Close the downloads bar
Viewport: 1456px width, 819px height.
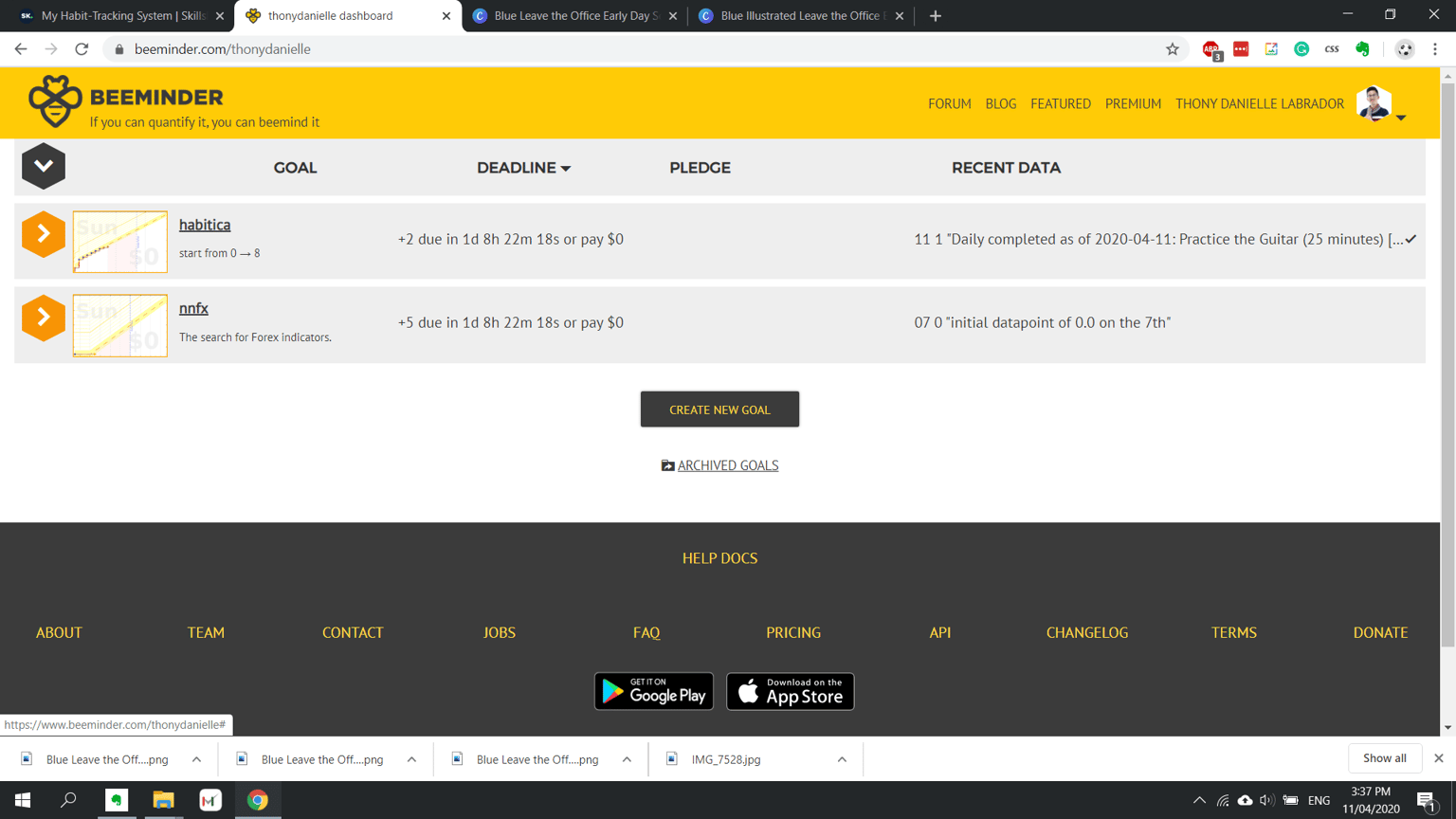click(x=1439, y=758)
